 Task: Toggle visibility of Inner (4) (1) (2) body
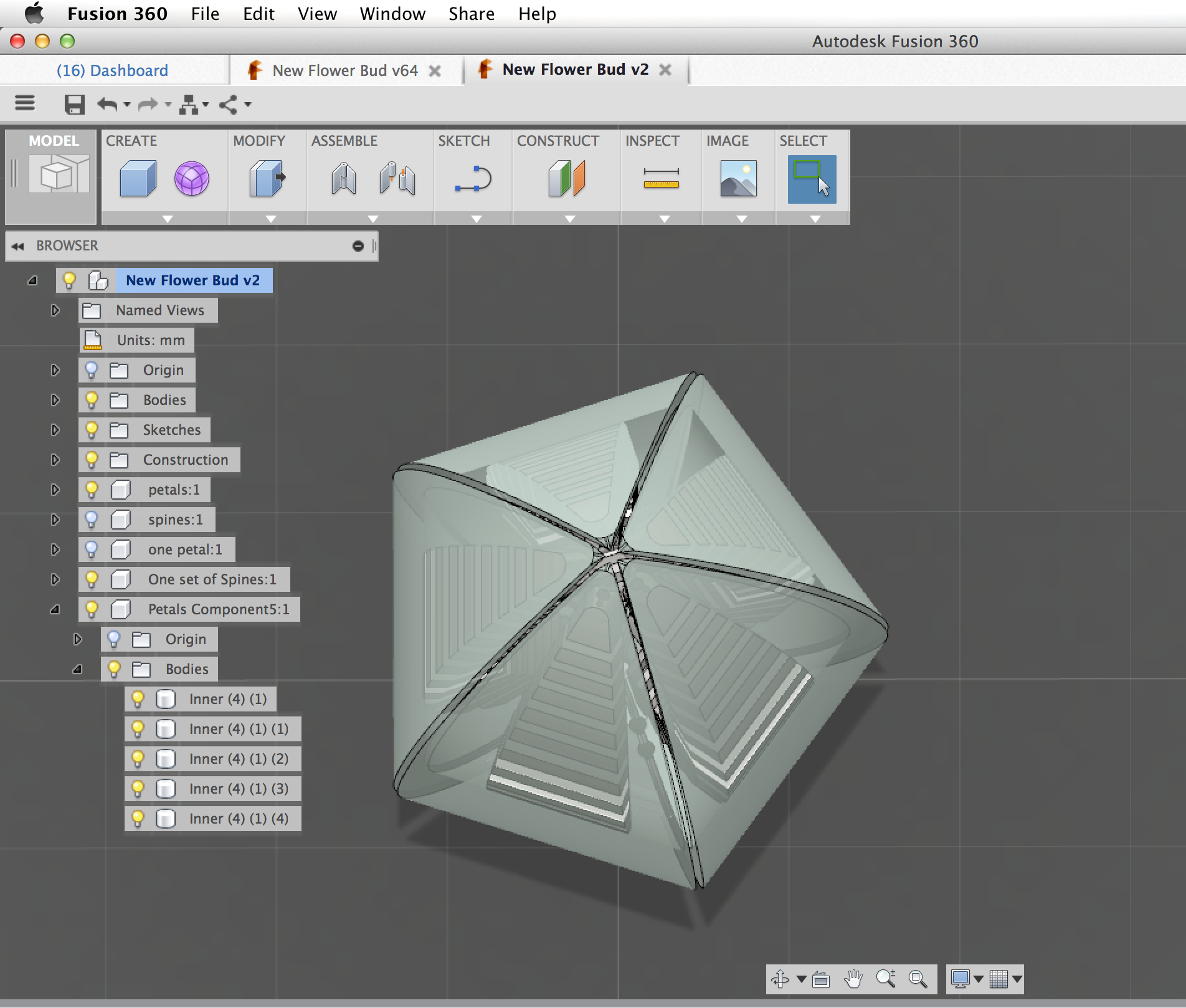[x=138, y=758]
